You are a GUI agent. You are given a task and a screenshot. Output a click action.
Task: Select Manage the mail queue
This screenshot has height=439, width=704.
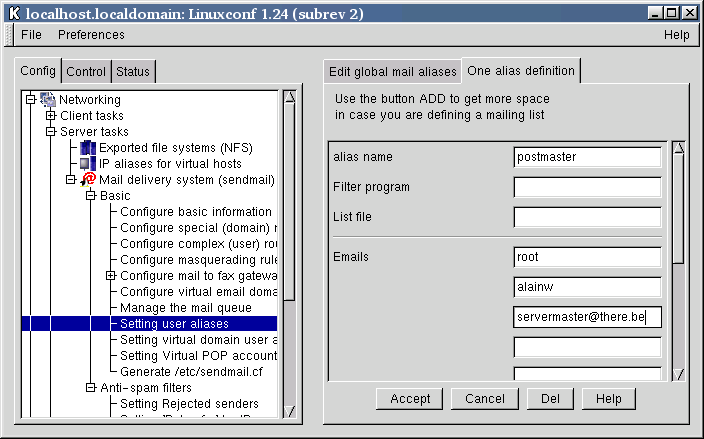[x=186, y=307]
